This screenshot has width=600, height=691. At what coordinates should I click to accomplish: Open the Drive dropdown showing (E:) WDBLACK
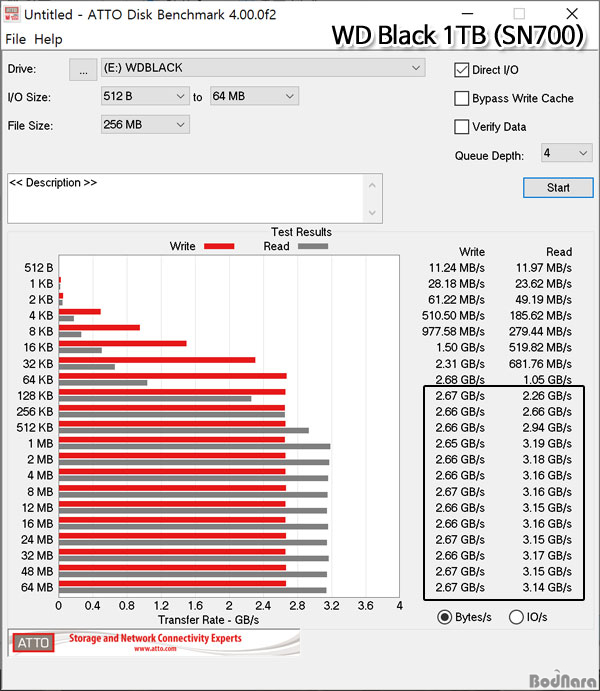pos(263,68)
